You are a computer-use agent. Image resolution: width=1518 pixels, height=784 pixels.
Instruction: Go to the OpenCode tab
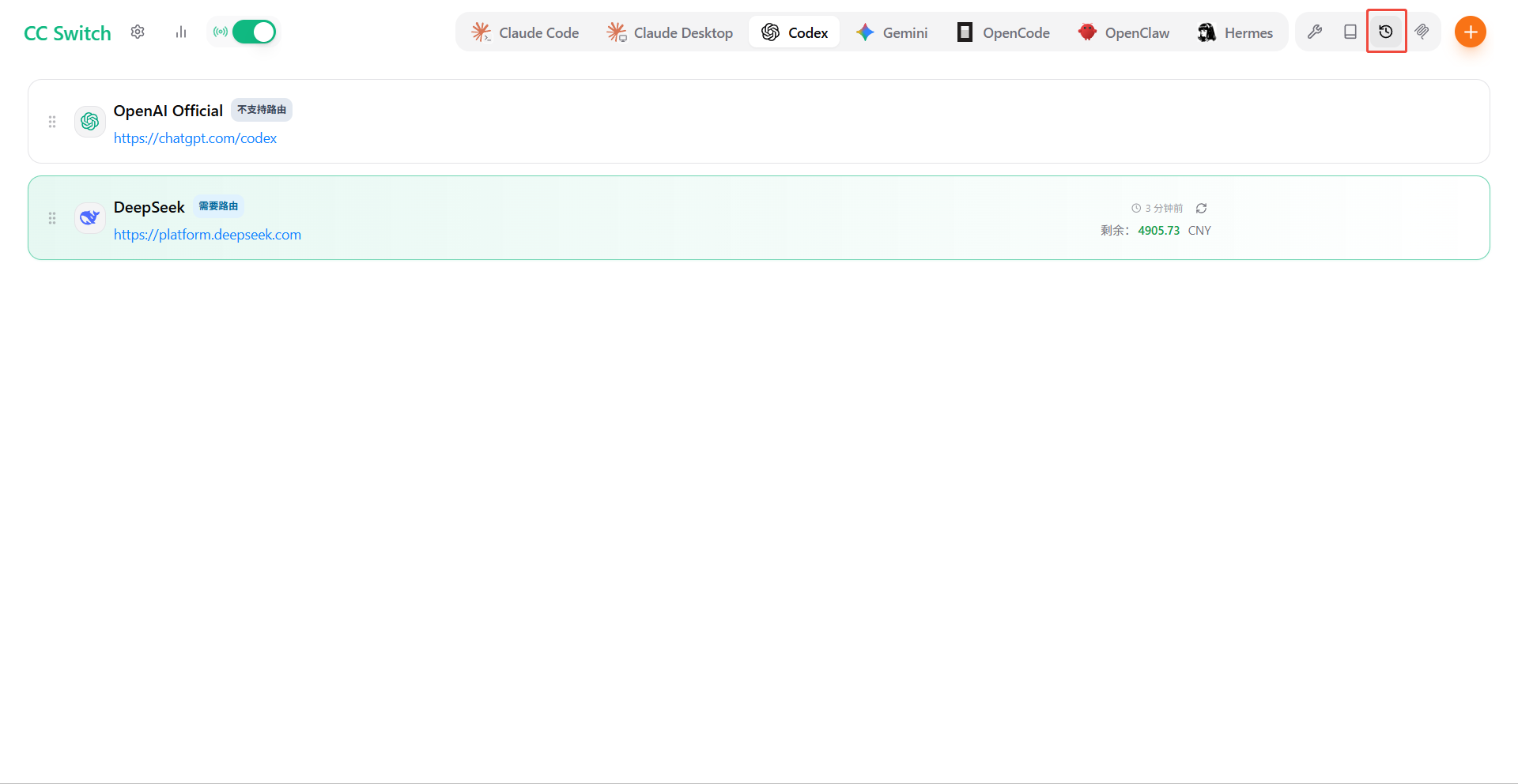[x=1003, y=32]
